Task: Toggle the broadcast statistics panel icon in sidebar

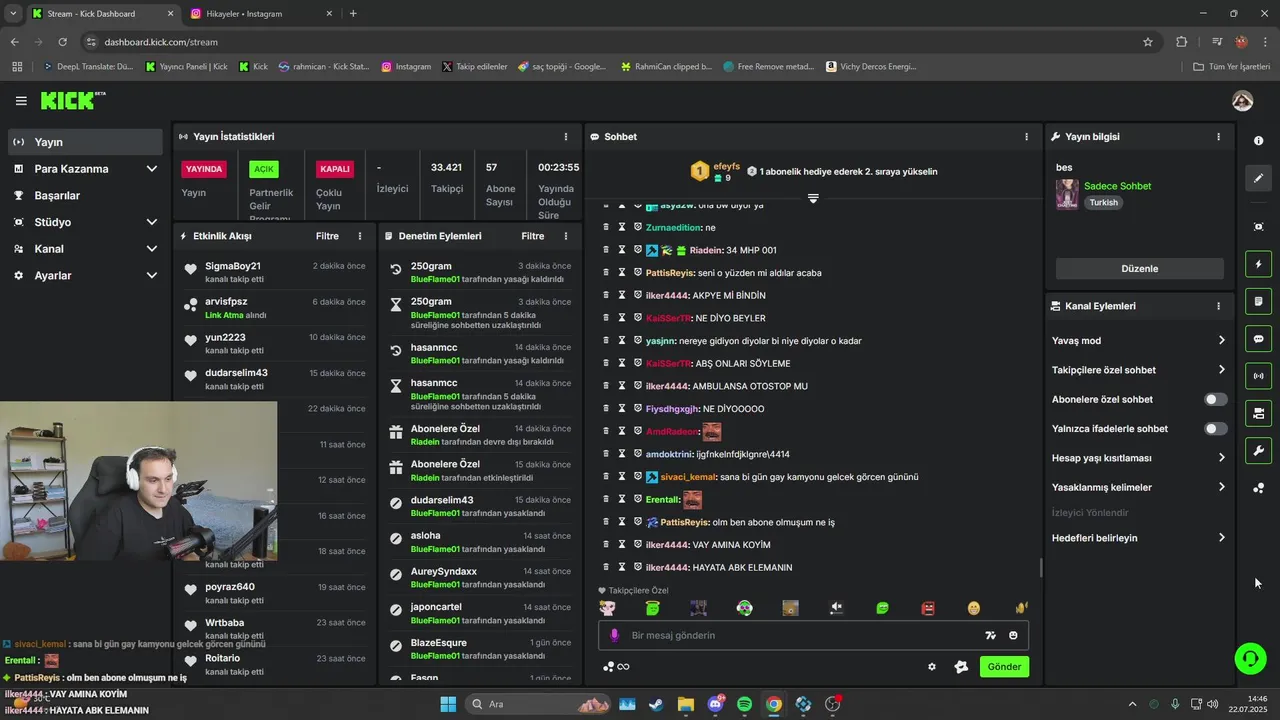Action: 1259,376
